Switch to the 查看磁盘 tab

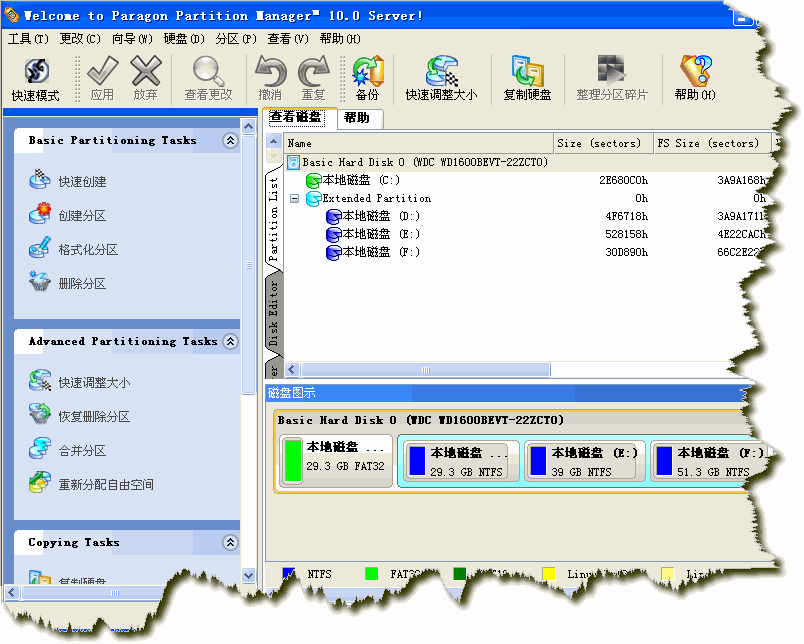coord(299,117)
